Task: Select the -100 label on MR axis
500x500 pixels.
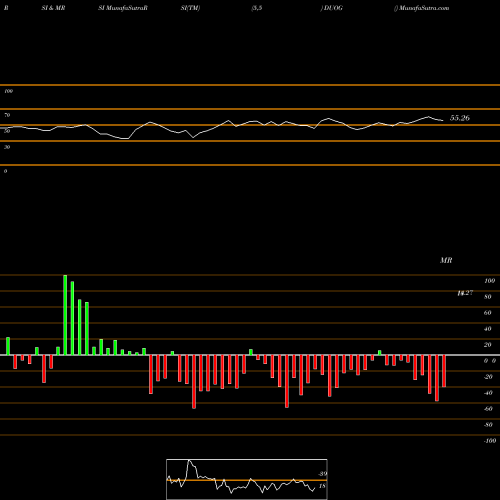Action: pos(490,441)
